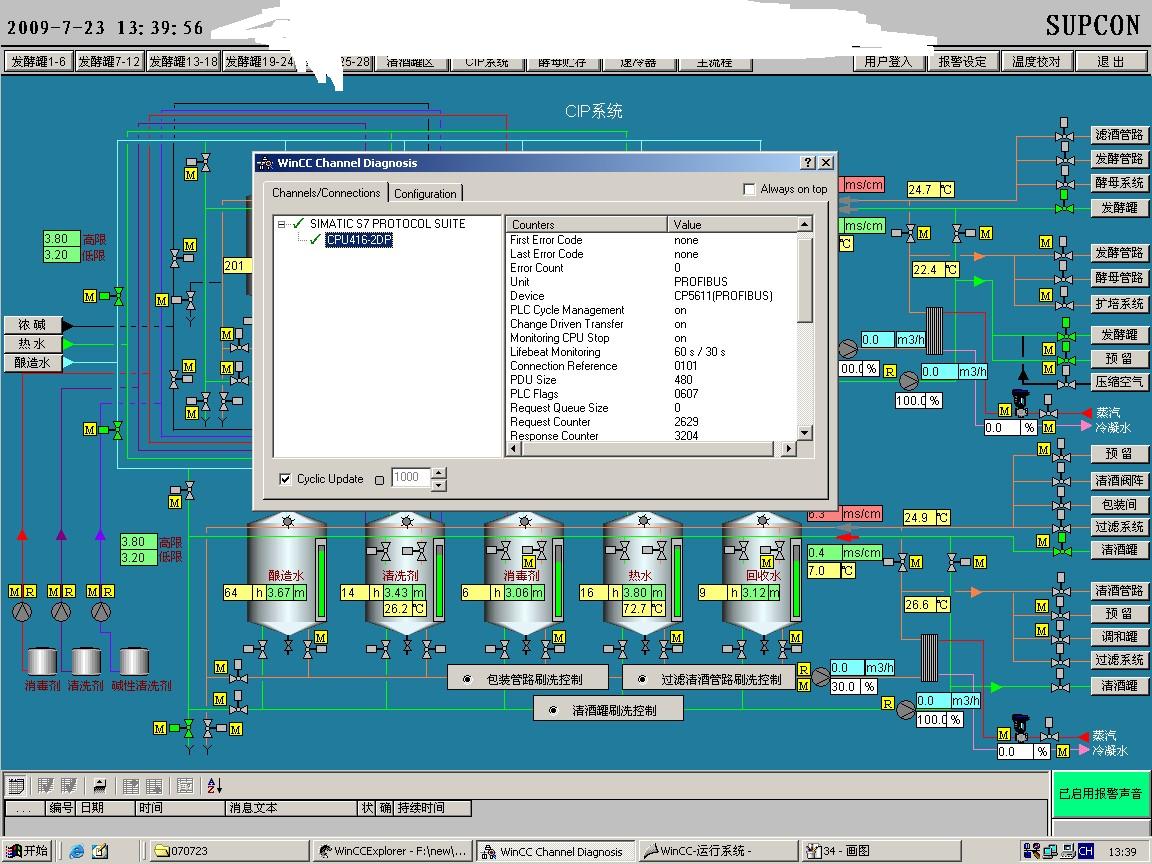Viewport: 1152px width, 864px height.
Task: Click the 热水 tank graphic
Action: pos(643,575)
